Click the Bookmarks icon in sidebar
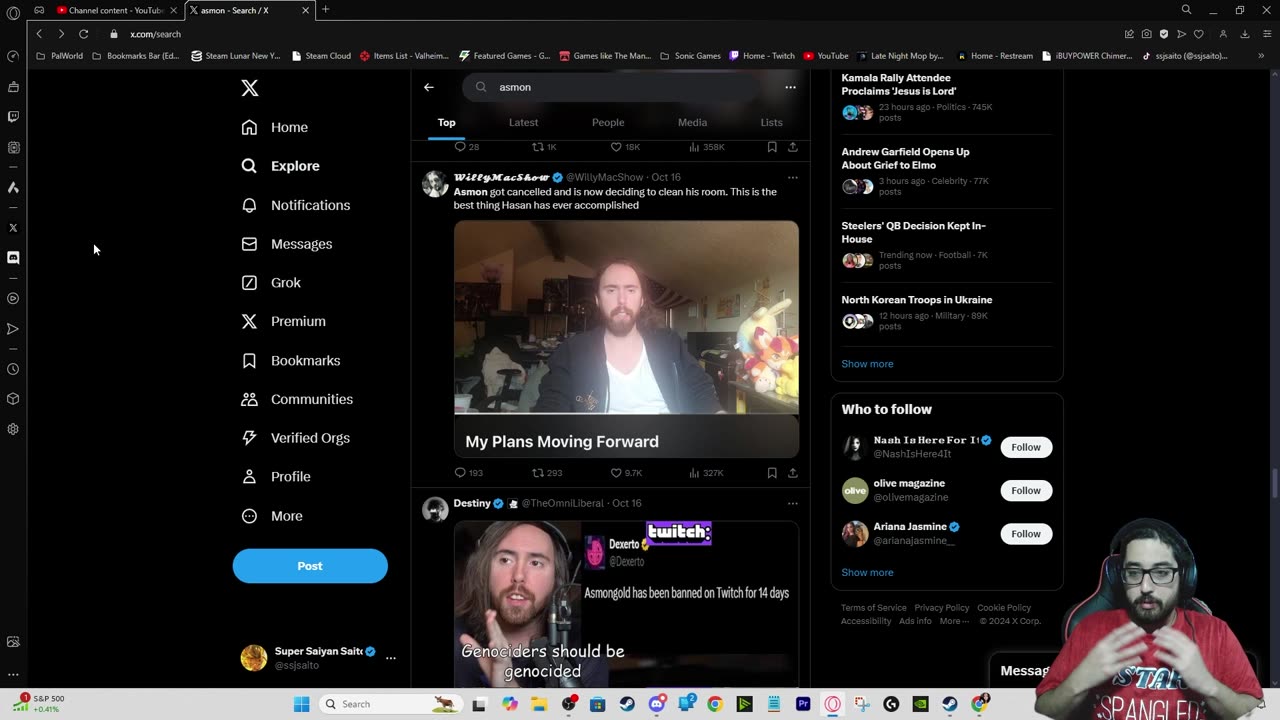 (x=249, y=360)
